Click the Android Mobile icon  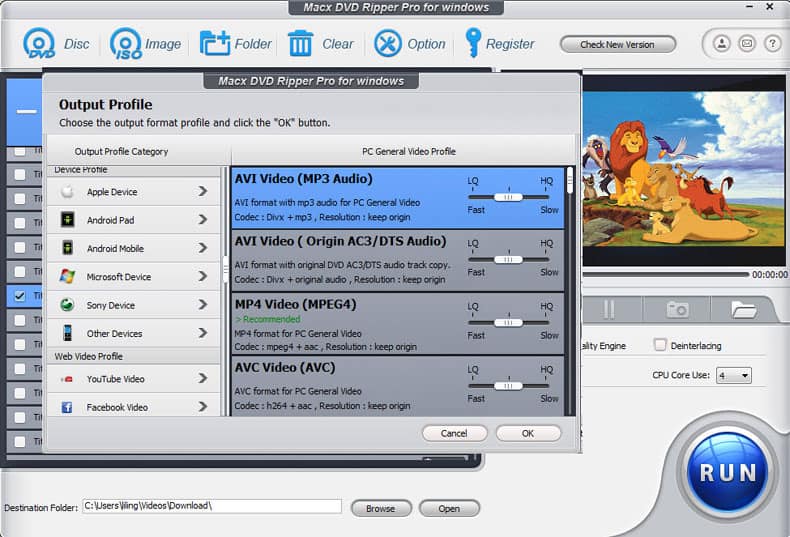point(67,248)
